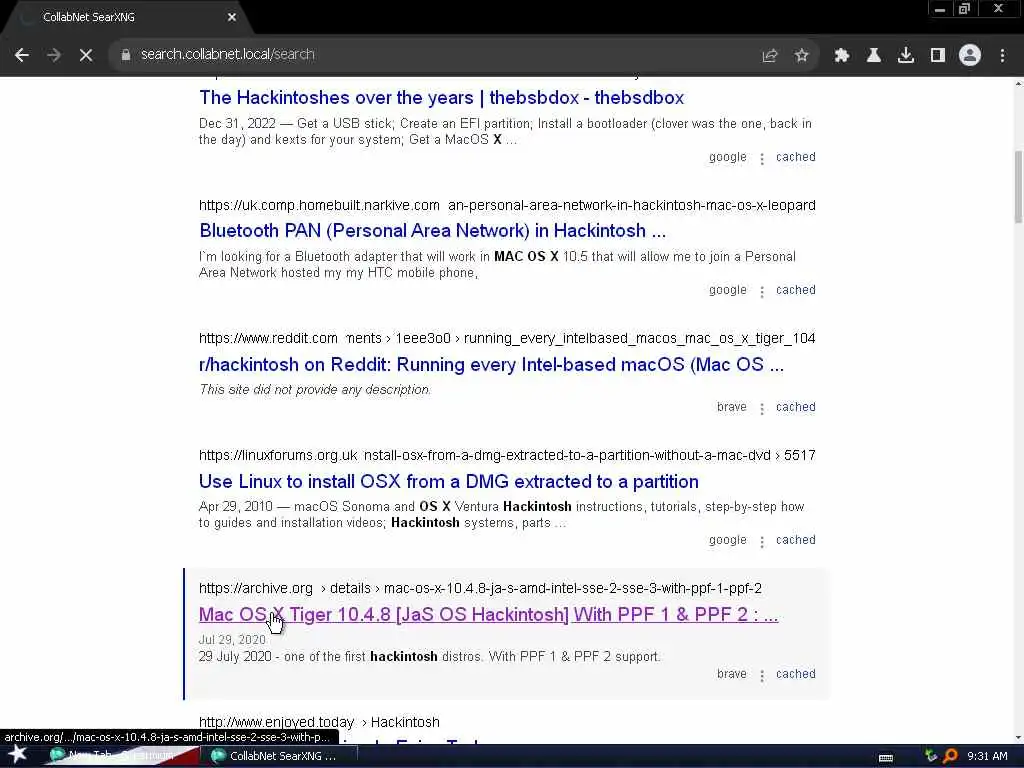This screenshot has height=768, width=1024.
Task: Click the http://www.enjoyed.today URL text
Action: point(276,722)
